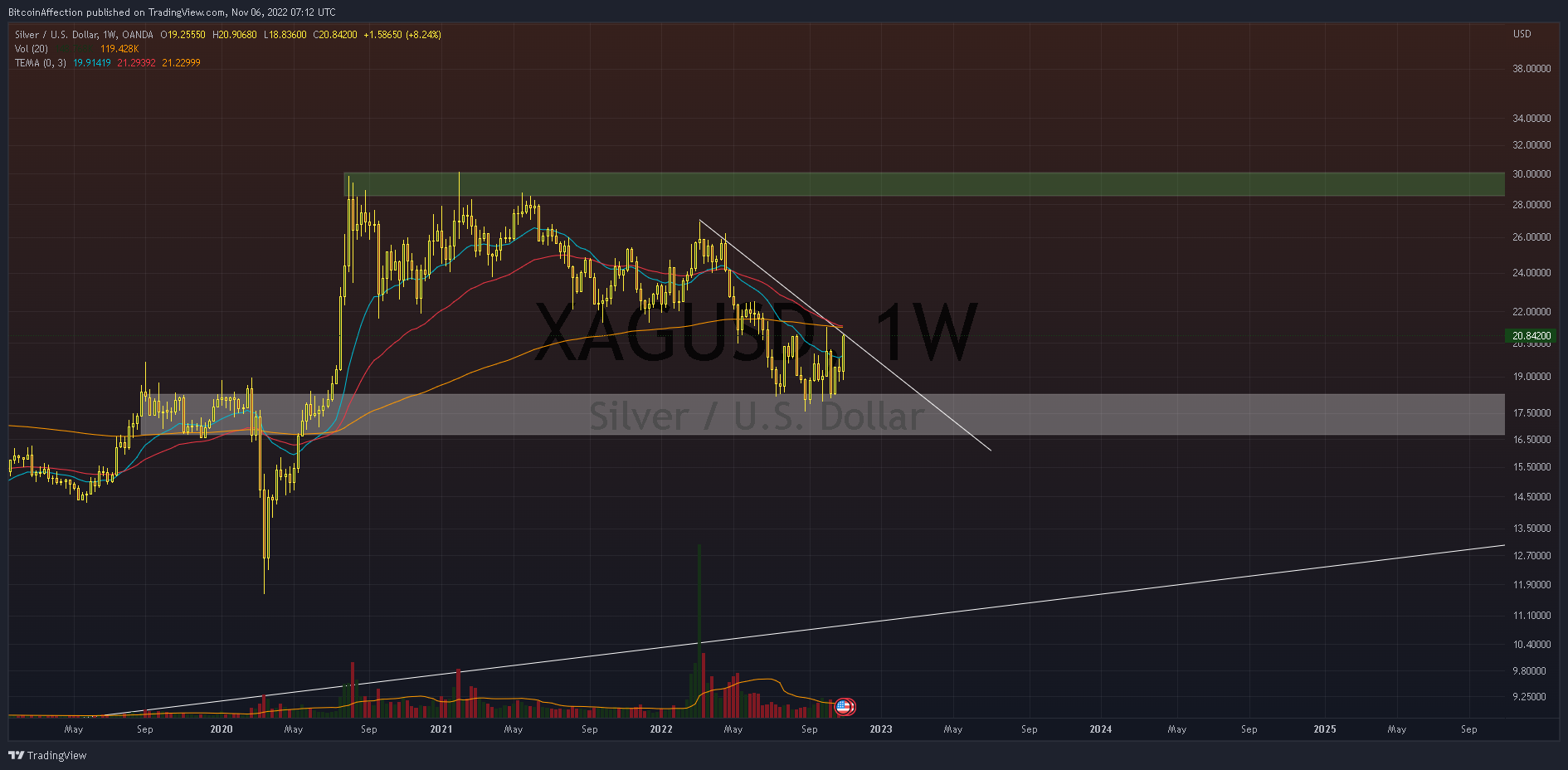Image resolution: width=1568 pixels, height=770 pixels.
Task: Click the 2024 label on the time axis
Action: pyautogui.click(x=1101, y=729)
